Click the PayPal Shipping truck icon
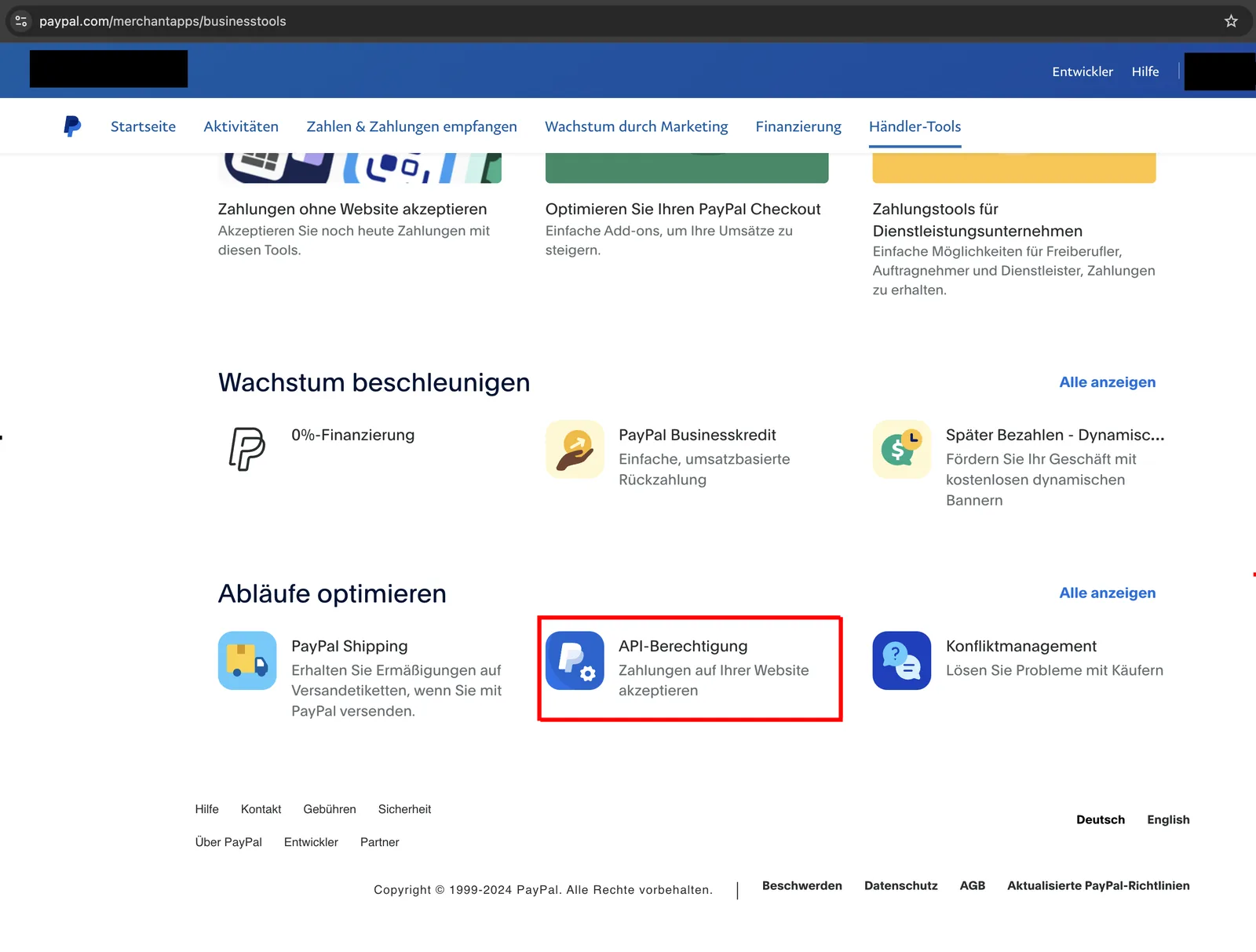Viewport: 1256px width, 952px height. 247,660
